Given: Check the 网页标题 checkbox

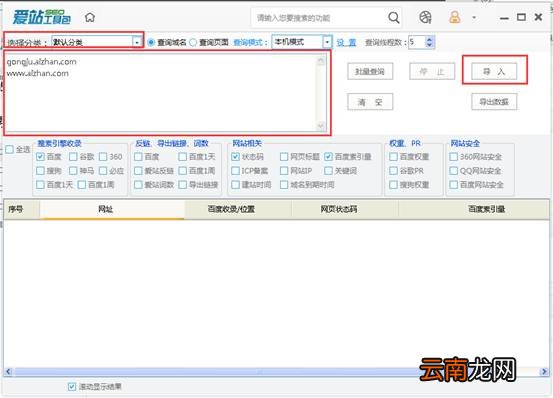Looking at the screenshot, I should (284, 157).
